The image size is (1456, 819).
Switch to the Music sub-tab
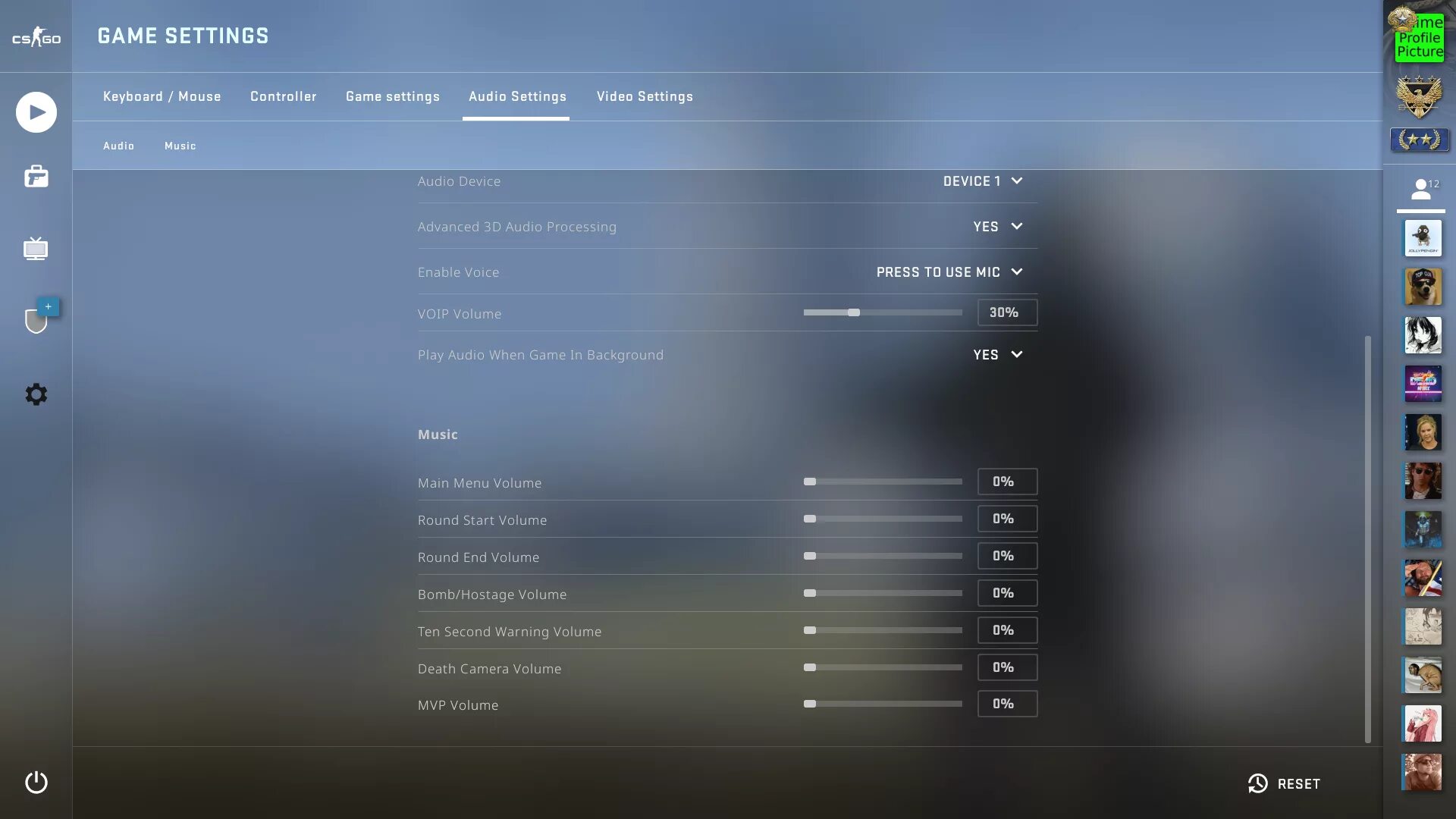tap(180, 146)
